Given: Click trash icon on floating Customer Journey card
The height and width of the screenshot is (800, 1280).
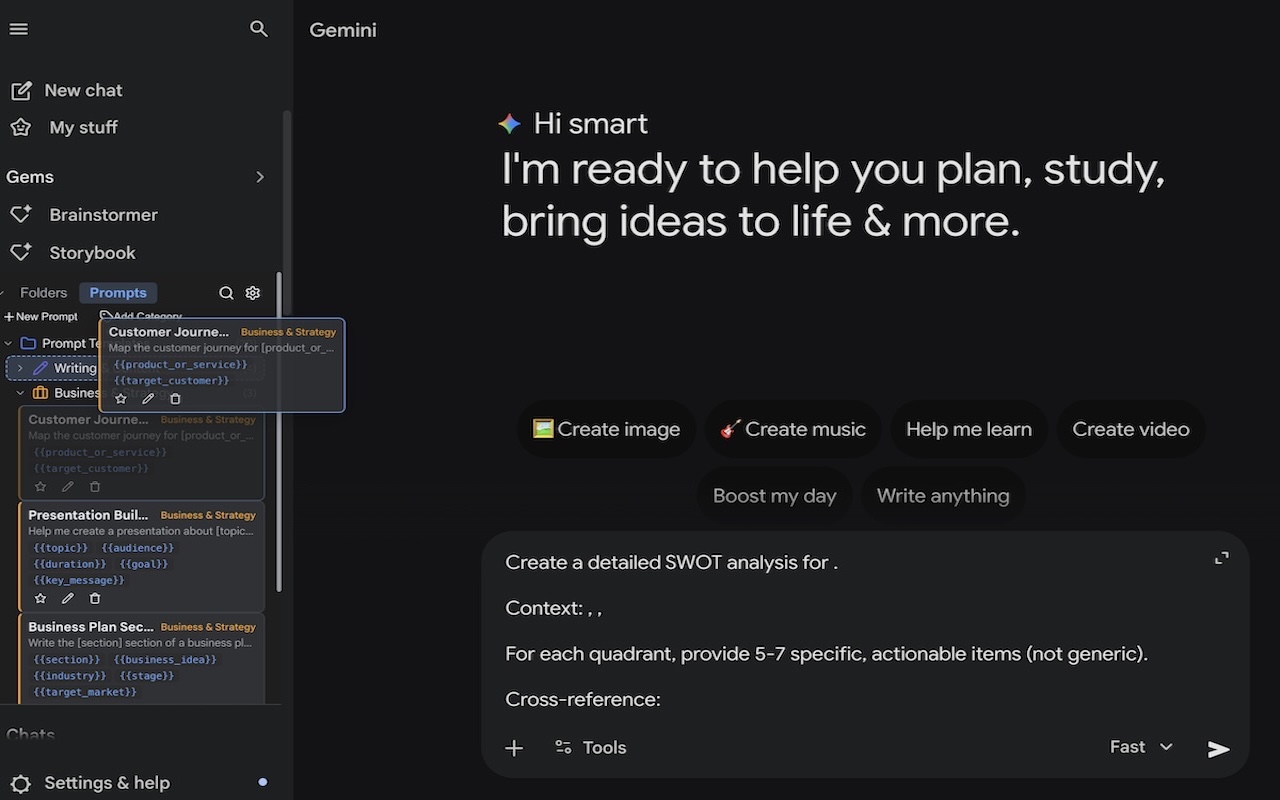Looking at the screenshot, I should (176, 398).
